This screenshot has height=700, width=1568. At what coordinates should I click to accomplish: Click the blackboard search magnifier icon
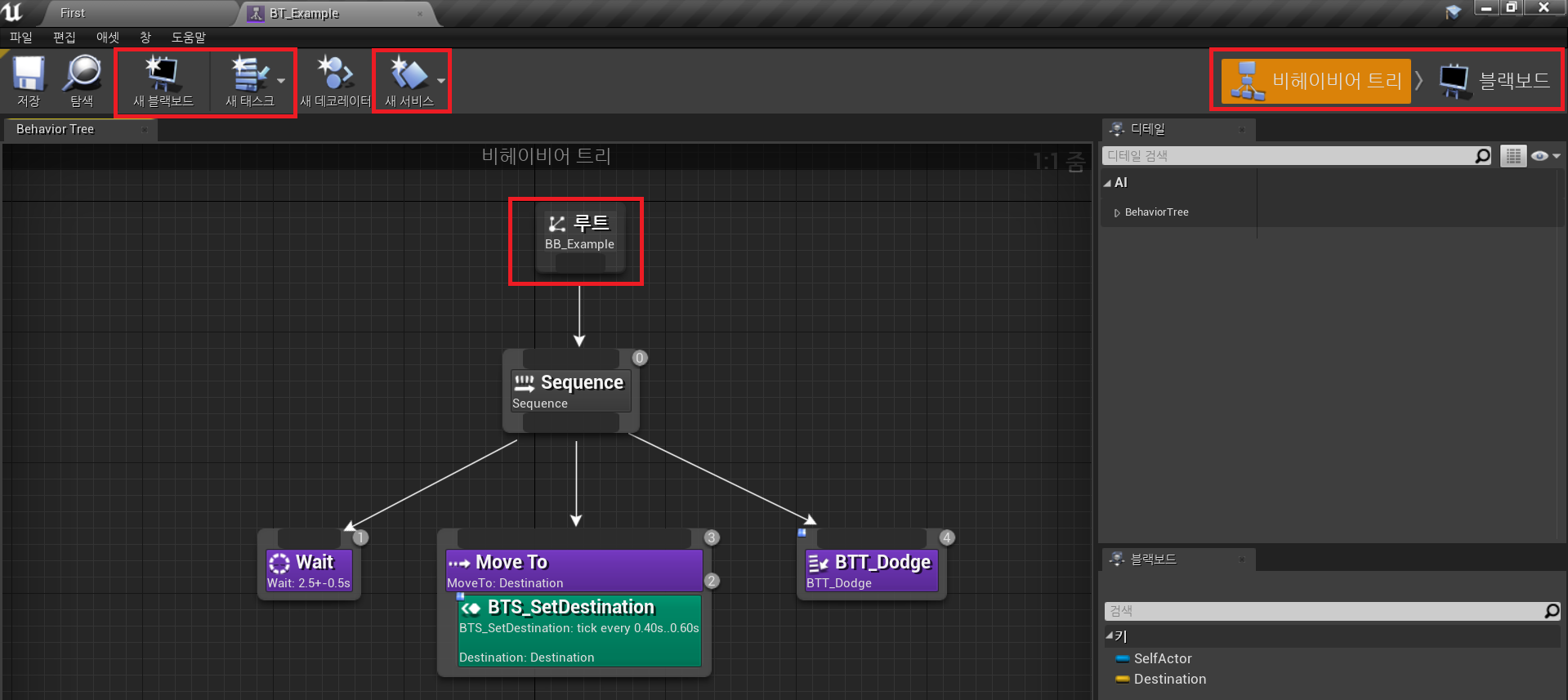[x=1552, y=611]
